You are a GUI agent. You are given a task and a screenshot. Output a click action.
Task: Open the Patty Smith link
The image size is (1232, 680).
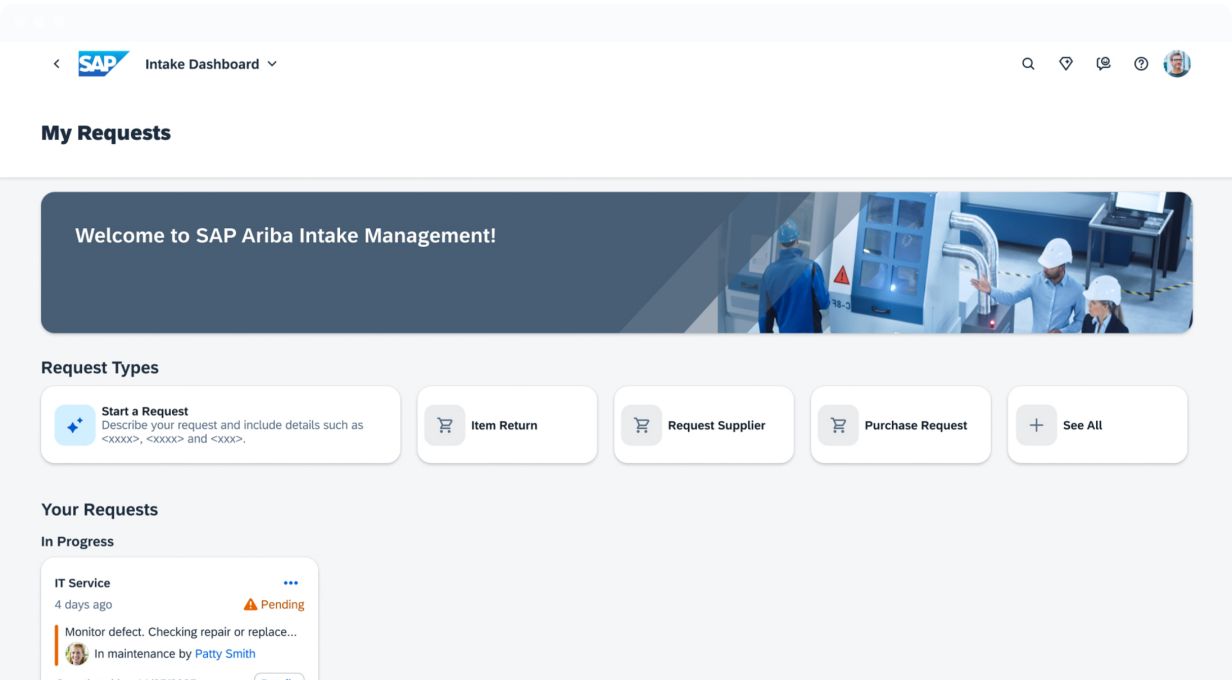225,654
